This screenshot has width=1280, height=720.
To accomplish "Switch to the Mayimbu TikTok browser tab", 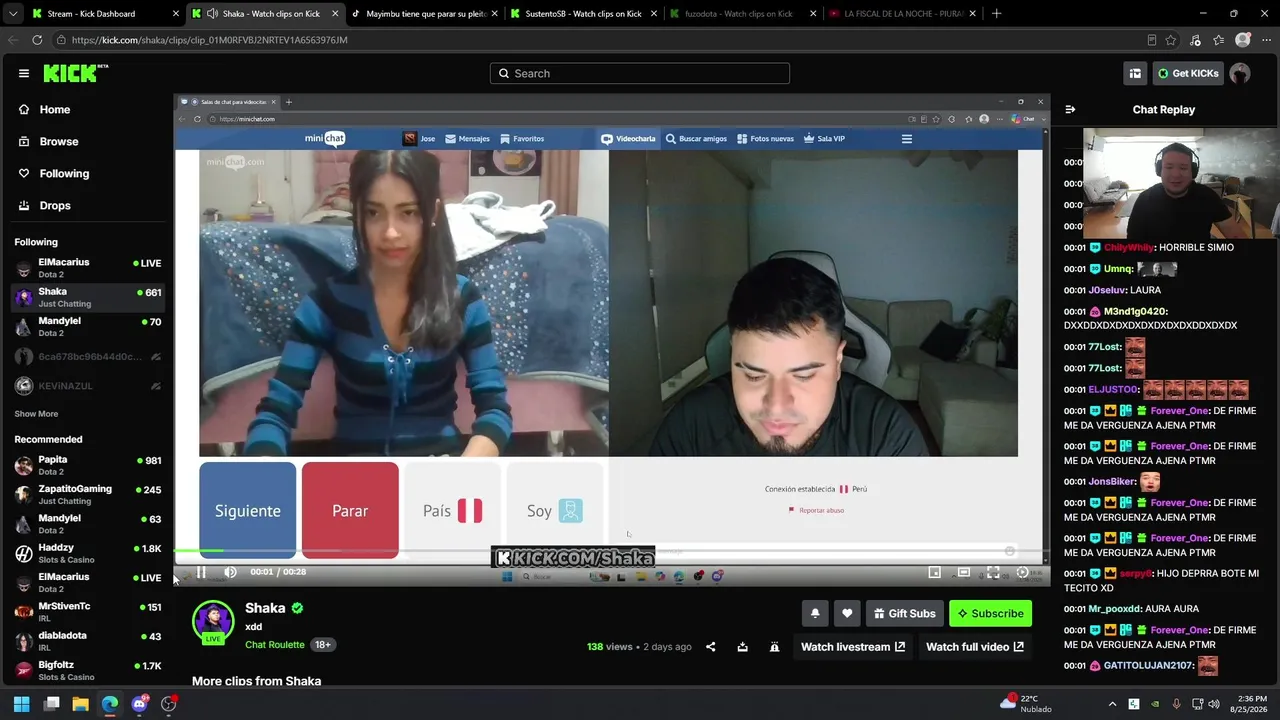I will click(x=426, y=14).
